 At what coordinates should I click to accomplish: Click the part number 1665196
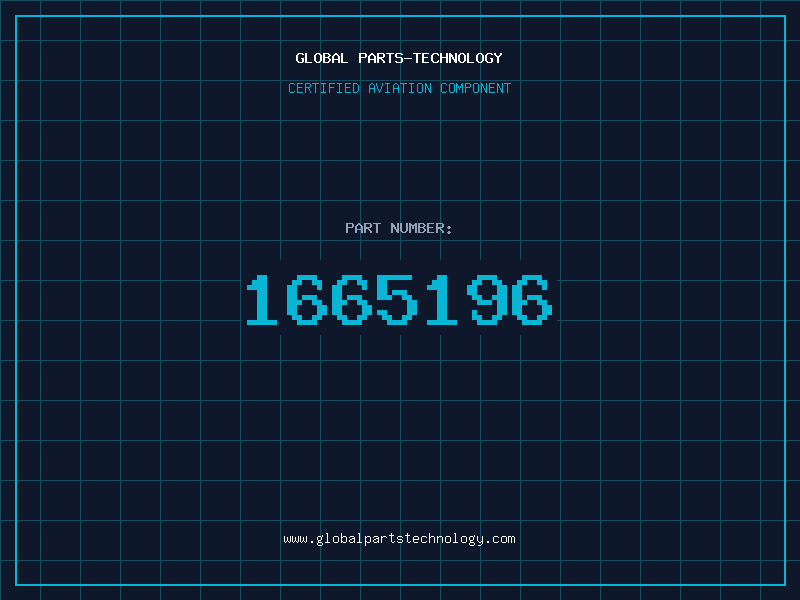(x=399, y=299)
